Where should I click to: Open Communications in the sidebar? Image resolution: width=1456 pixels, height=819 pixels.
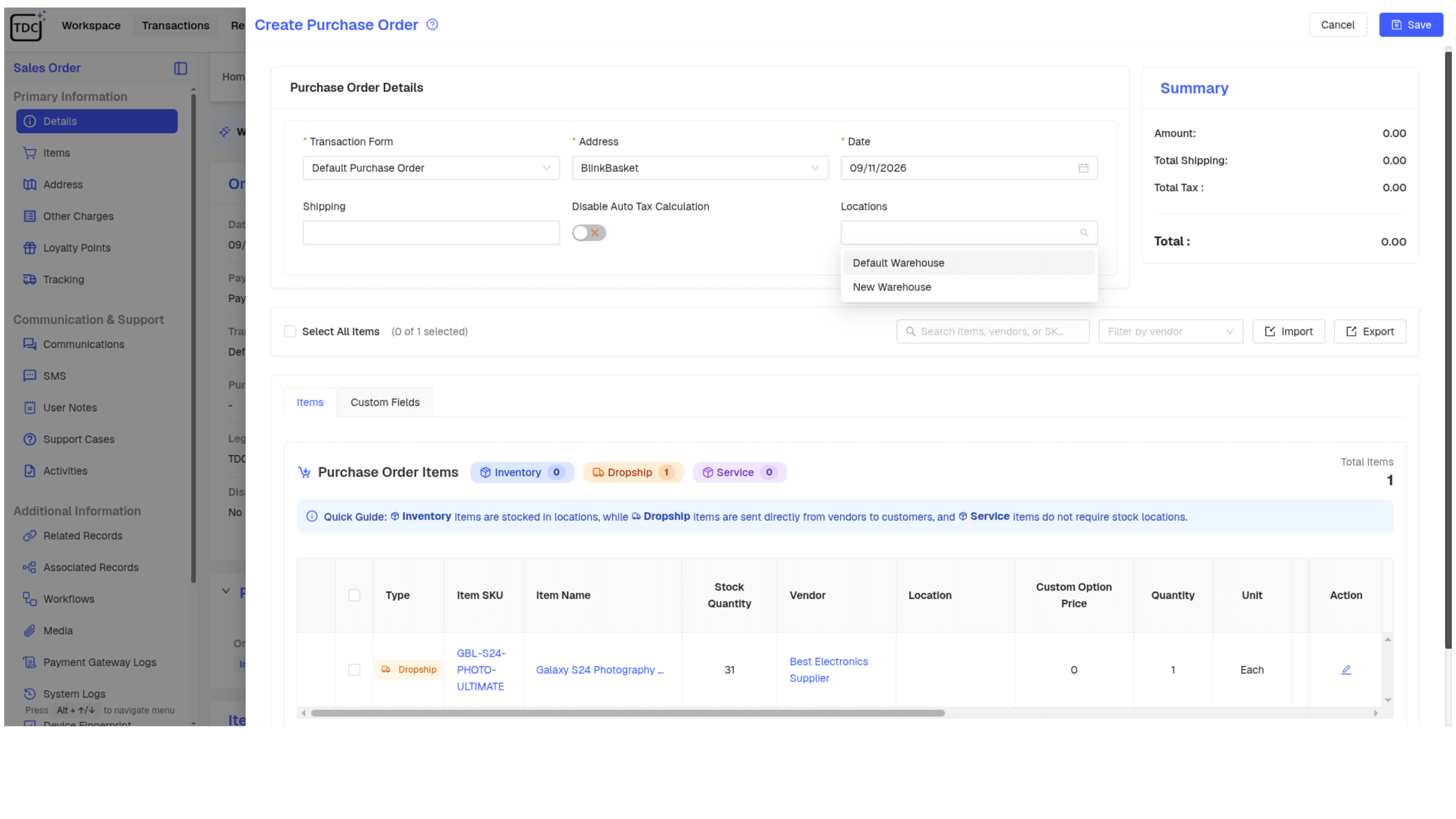coord(97,344)
